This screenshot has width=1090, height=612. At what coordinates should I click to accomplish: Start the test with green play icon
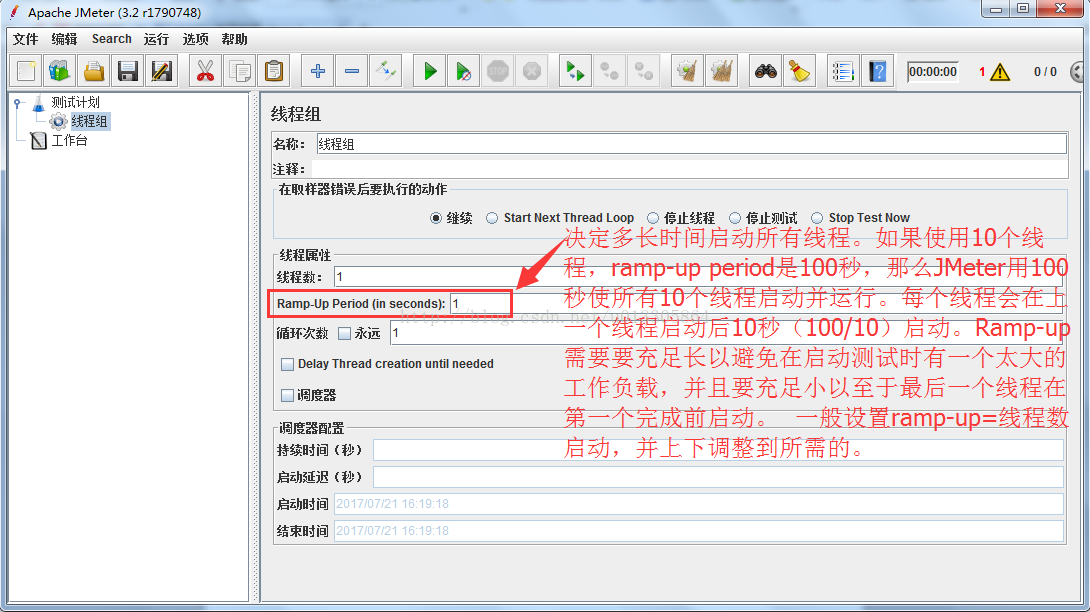tap(430, 71)
